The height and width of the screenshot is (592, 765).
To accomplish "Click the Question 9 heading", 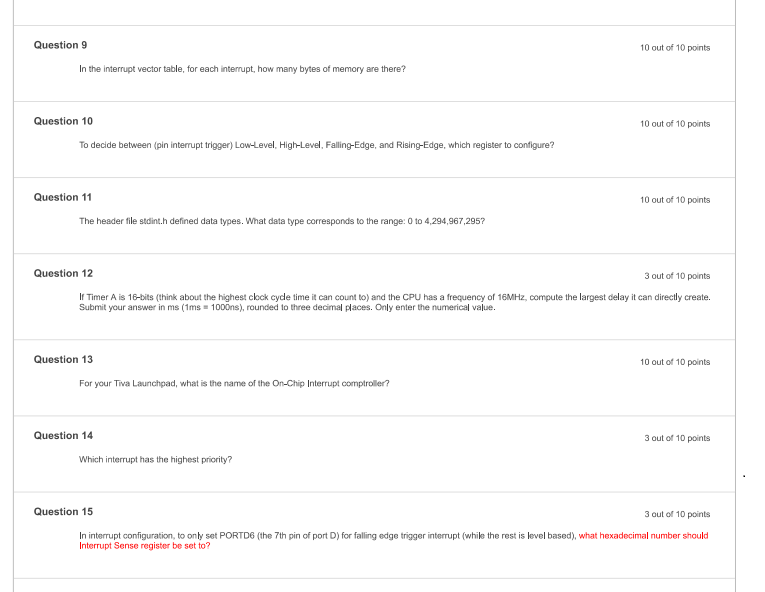I will [x=60, y=45].
